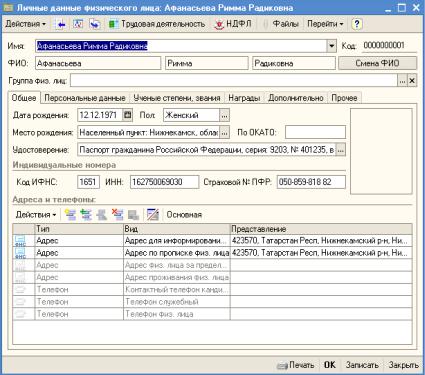Click the Дата рождения field
The height and width of the screenshot is (375, 425).
100,115
